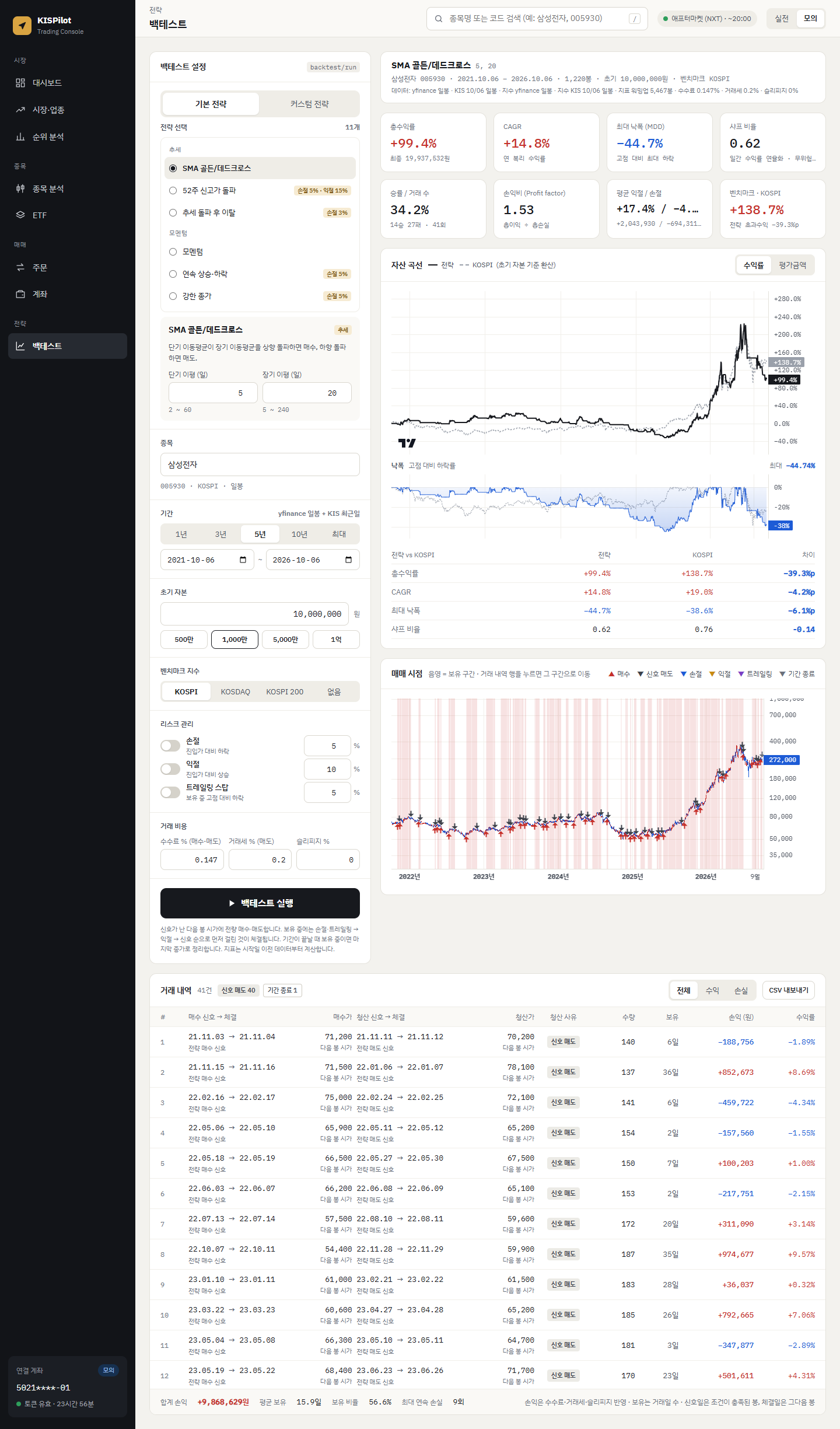Open the end date calendar picker icon
Image resolution: width=840 pixels, height=1429 pixels.
349,560
